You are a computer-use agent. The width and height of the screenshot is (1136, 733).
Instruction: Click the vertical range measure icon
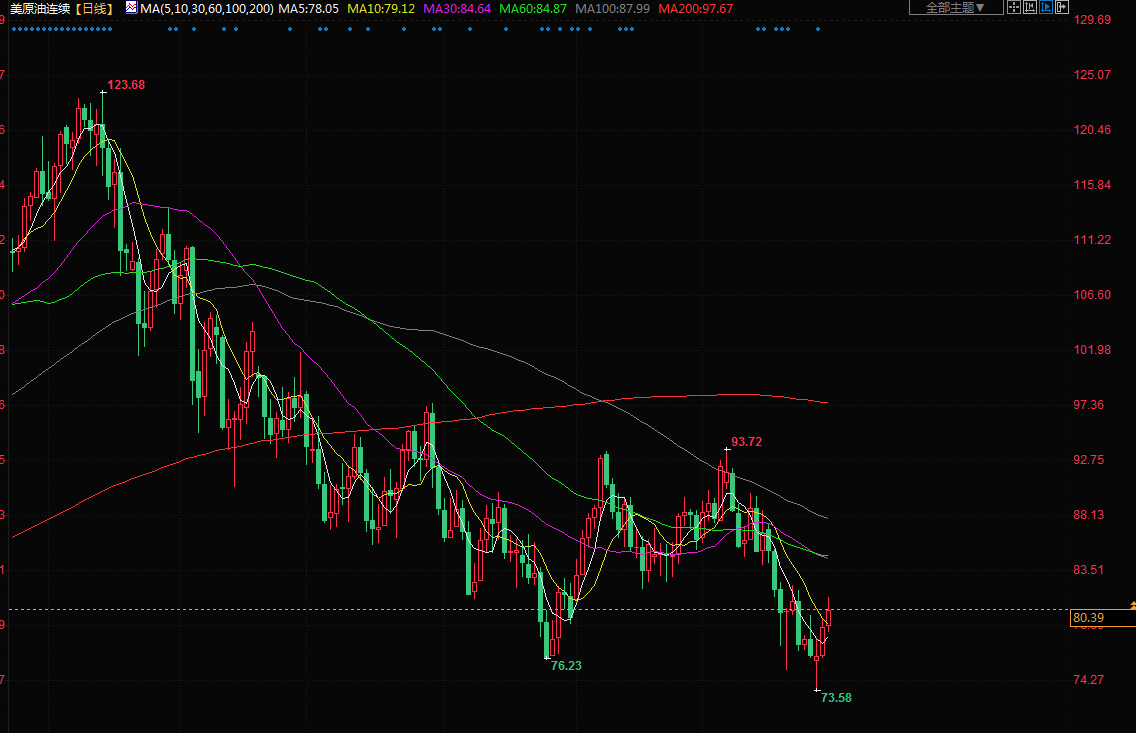click(1030, 7)
